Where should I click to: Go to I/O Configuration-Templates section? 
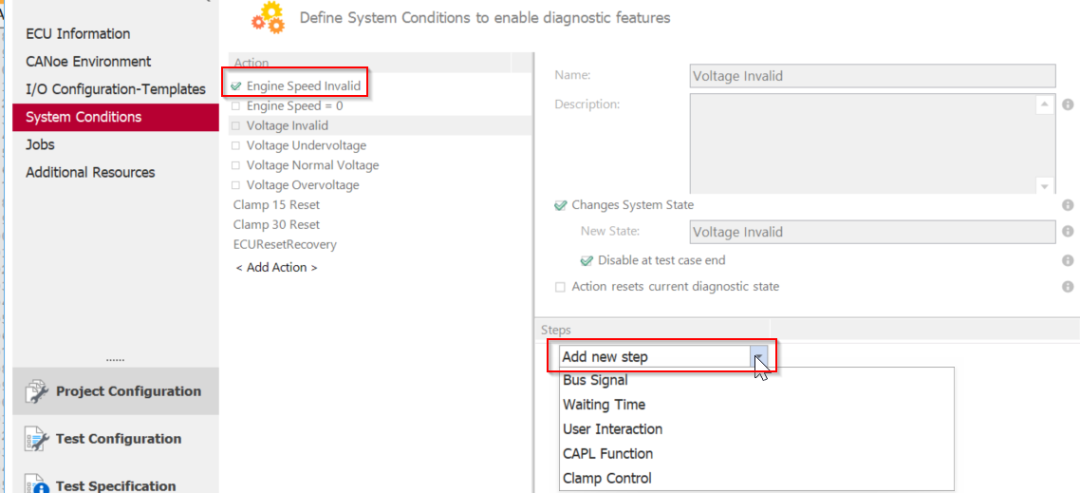tap(115, 89)
